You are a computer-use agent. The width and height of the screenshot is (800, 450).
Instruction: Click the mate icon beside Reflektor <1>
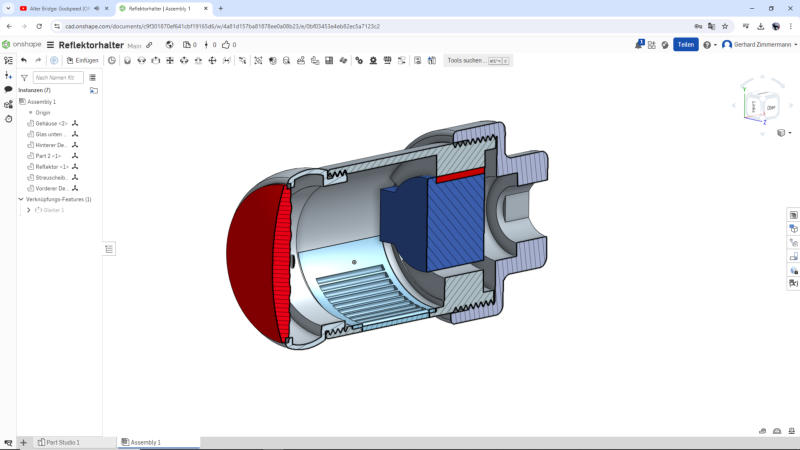click(x=75, y=166)
